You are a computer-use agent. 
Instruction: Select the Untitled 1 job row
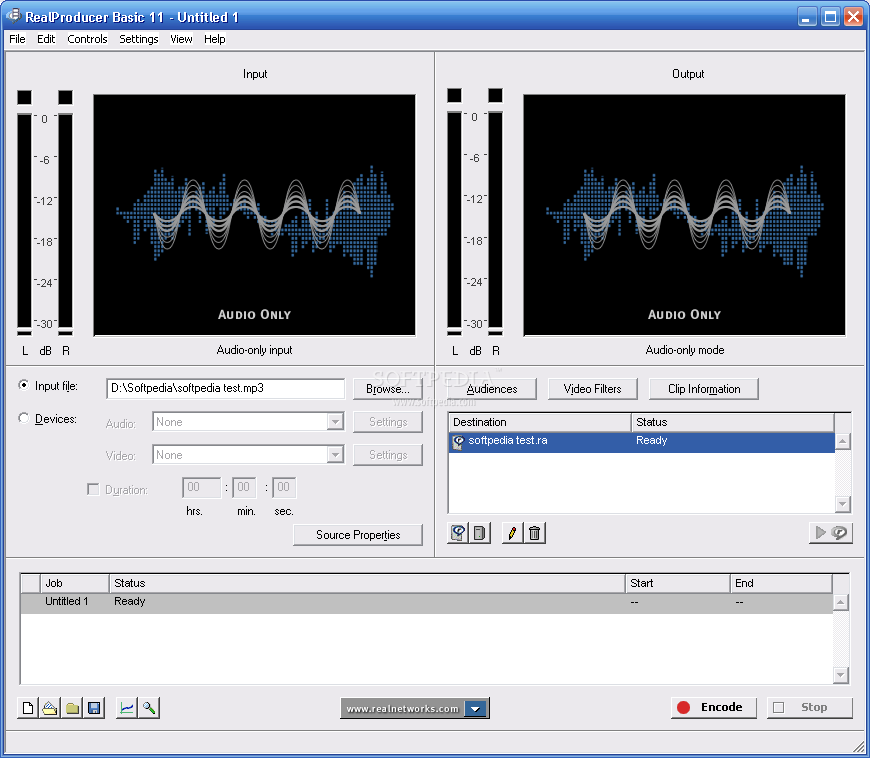click(x=427, y=603)
